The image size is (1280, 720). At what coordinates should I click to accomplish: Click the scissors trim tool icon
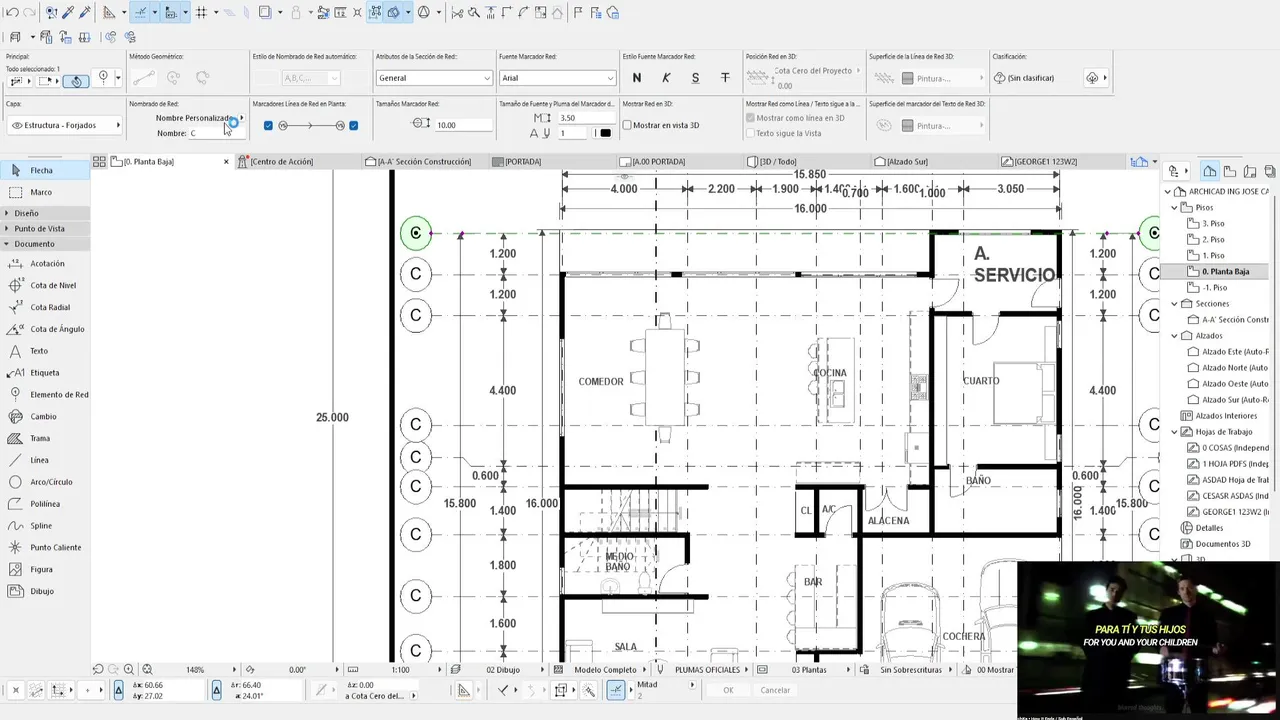point(458,13)
